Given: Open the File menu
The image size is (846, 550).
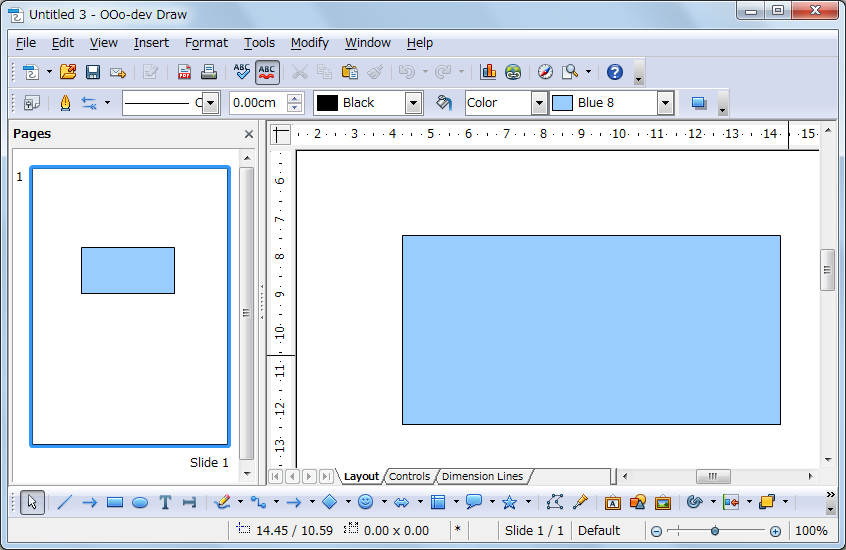Looking at the screenshot, I should (x=26, y=43).
